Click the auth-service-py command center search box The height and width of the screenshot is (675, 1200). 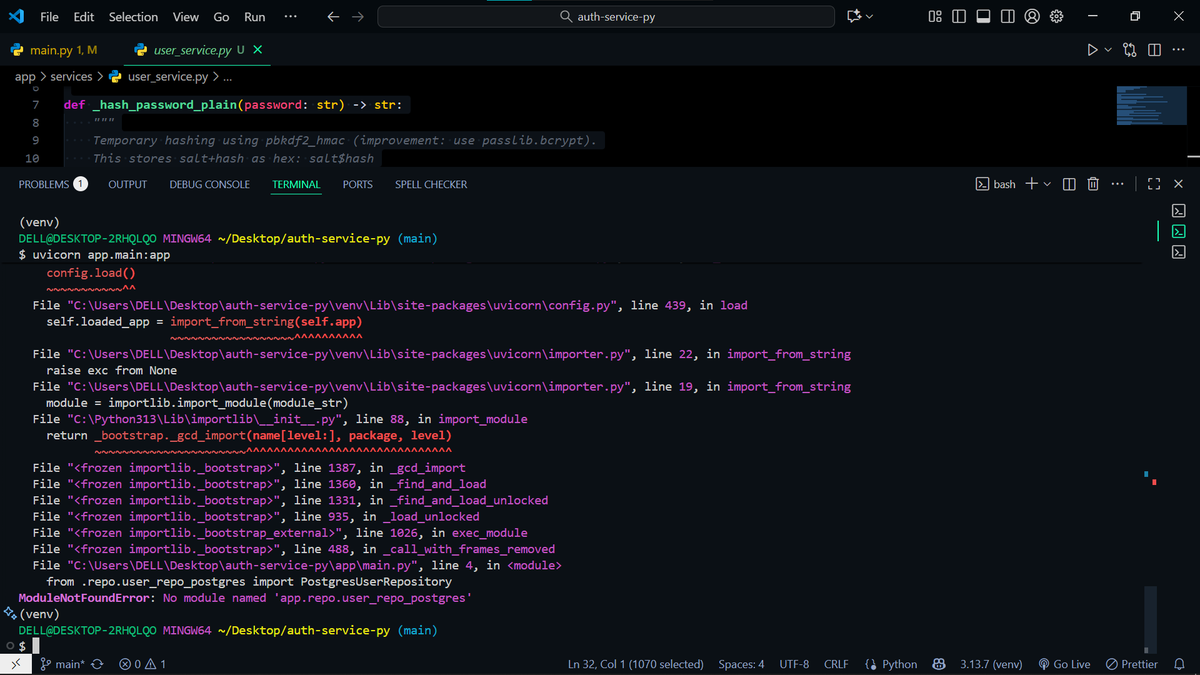pyautogui.click(x=606, y=16)
